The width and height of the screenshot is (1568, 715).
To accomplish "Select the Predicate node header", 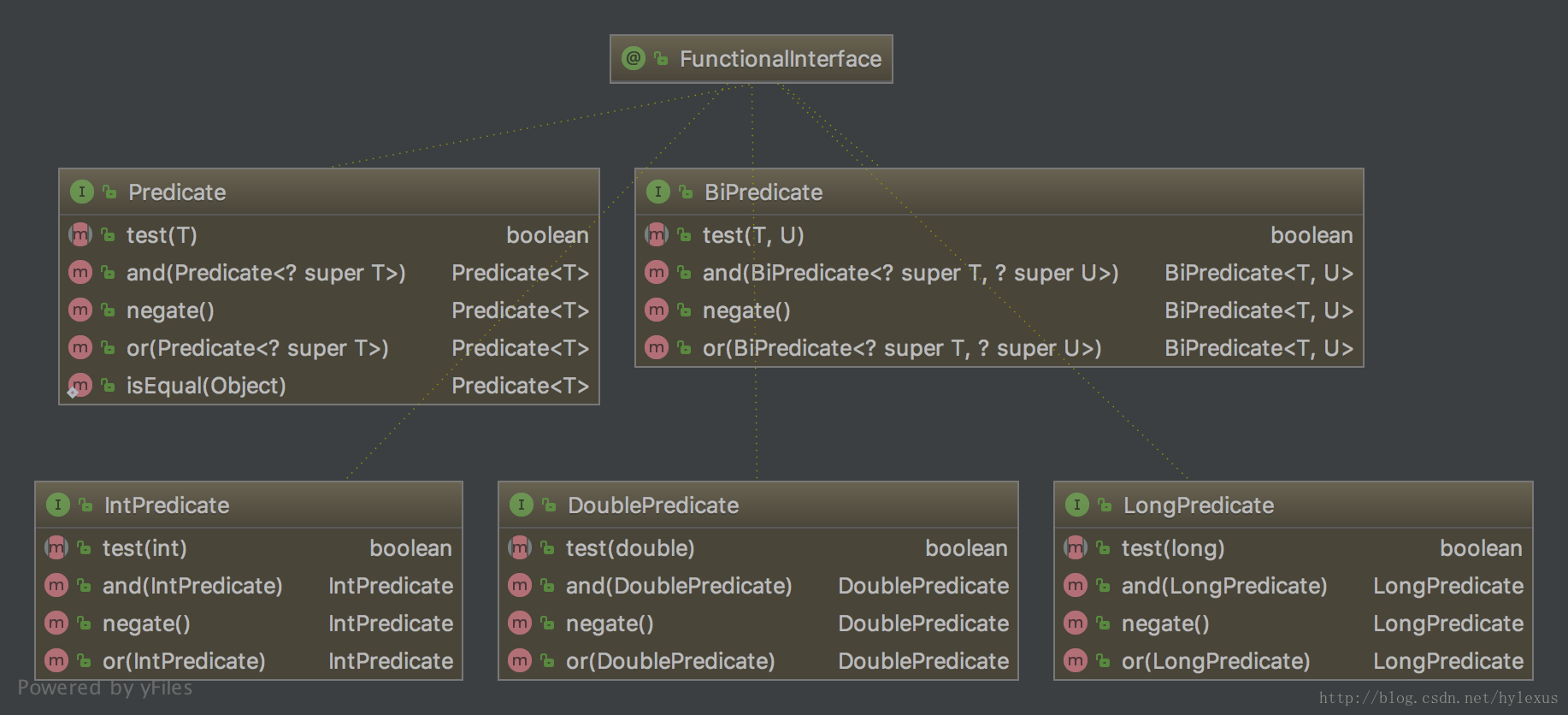I will coord(329,192).
